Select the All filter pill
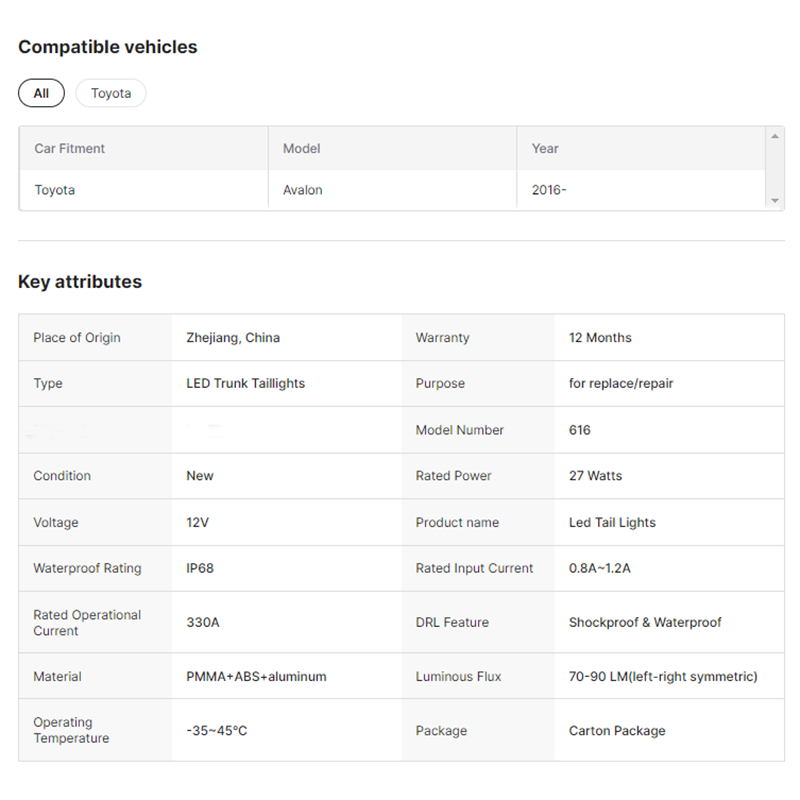 pos(41,93)
